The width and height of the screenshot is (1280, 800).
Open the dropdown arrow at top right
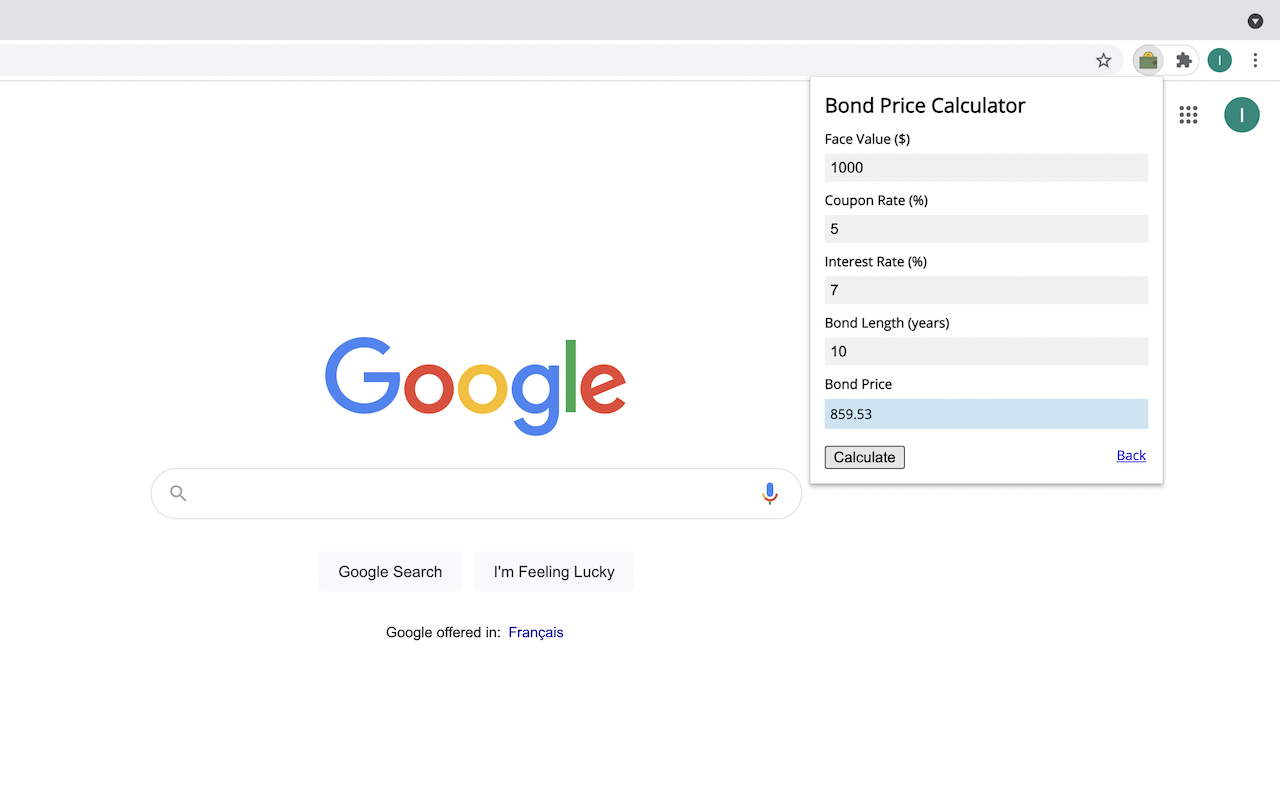pyautogui.click(x=1255, y=21)
